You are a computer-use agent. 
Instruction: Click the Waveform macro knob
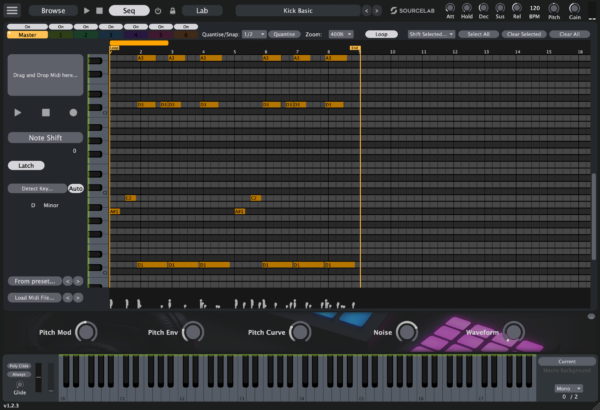(x=513, y=332)
